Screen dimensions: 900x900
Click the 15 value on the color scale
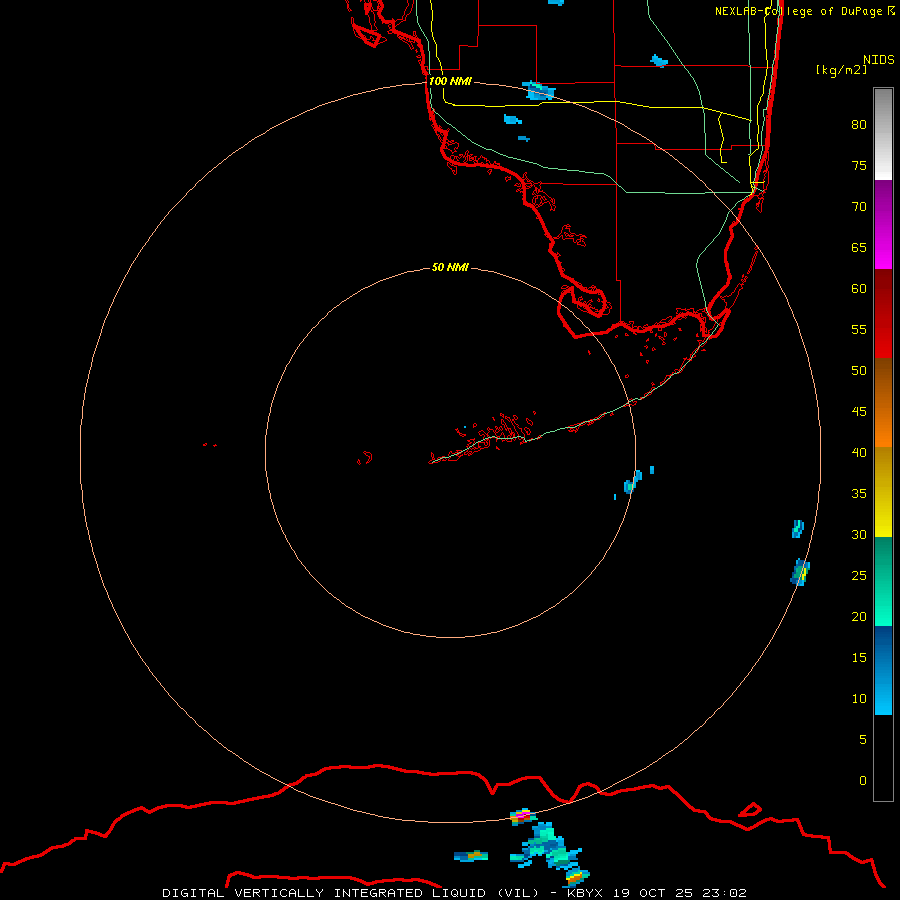coord(859,658)
